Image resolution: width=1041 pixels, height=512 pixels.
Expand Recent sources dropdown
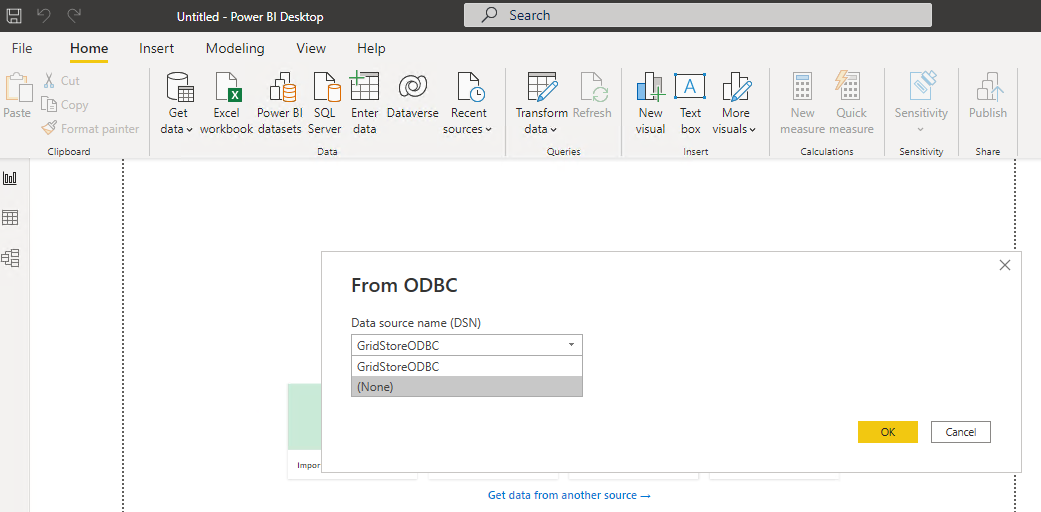468,128
